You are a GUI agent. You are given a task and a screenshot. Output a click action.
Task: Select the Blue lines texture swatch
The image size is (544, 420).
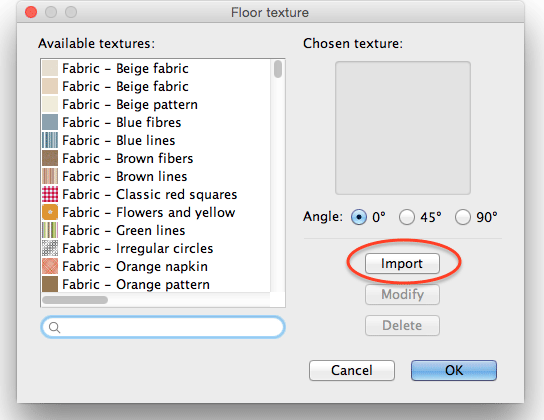(50, 140)
